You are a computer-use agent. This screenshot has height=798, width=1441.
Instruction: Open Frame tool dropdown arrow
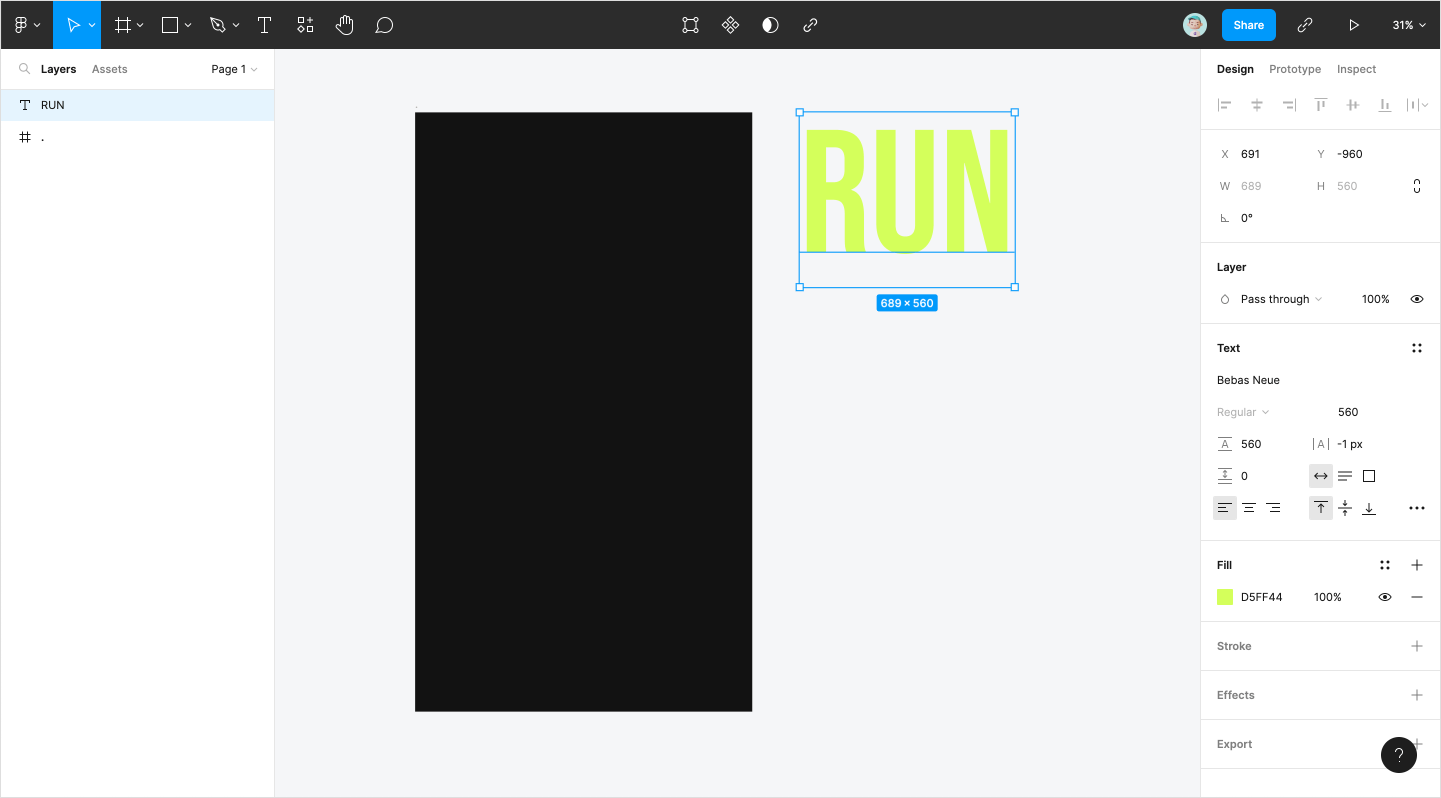tap(140, 25)
